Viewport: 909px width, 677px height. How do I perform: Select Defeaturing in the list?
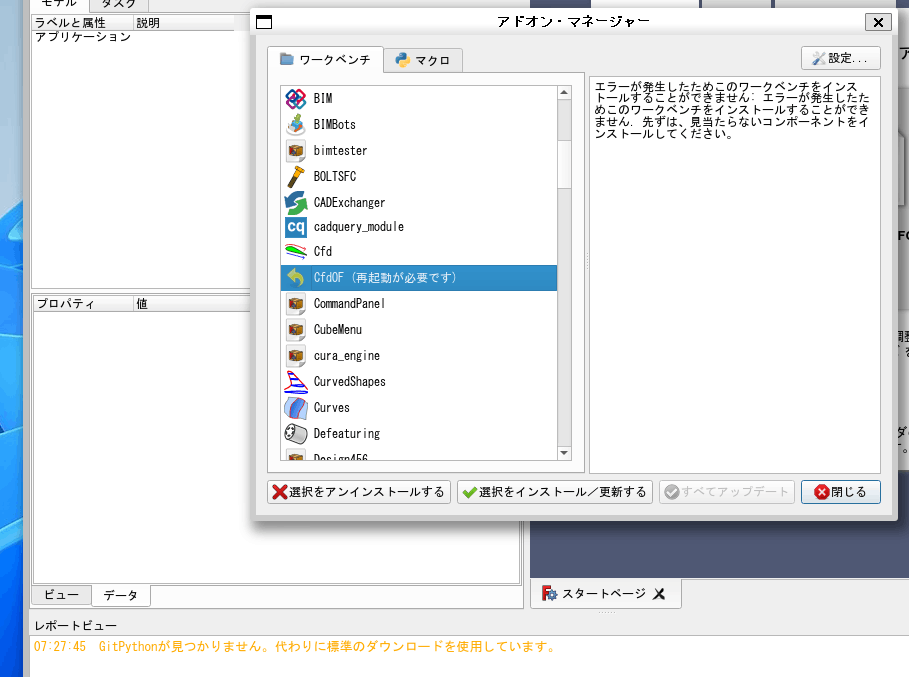(419, 434)
